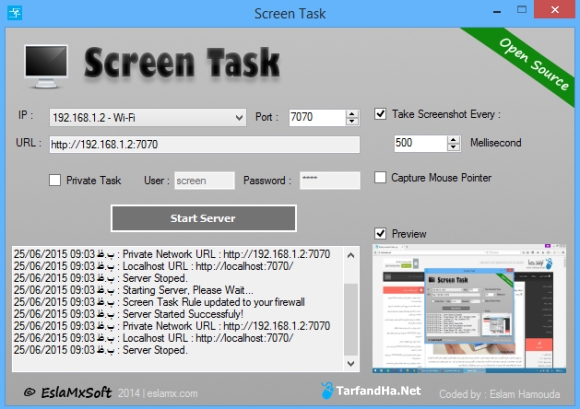Minimize the Screen Task window
580x409 pixels.
[x=497, y=11]
